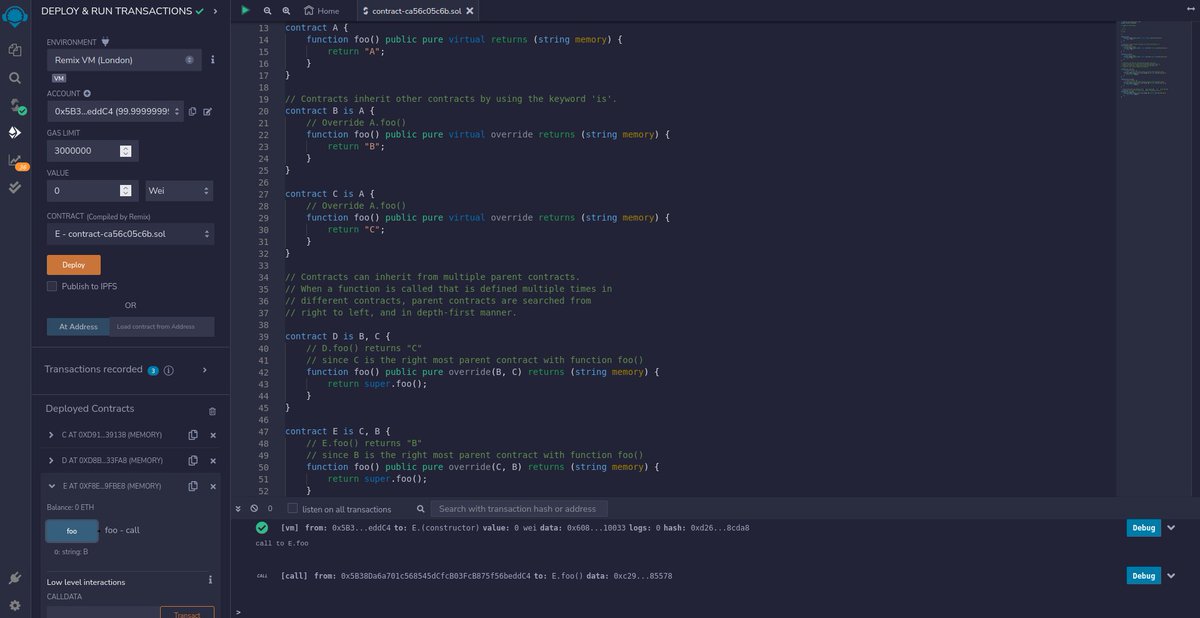Open the Account dropdown 0x5B3...eddC4
The width and height of the screenshot is (1200, 618).
coord(115,112)
